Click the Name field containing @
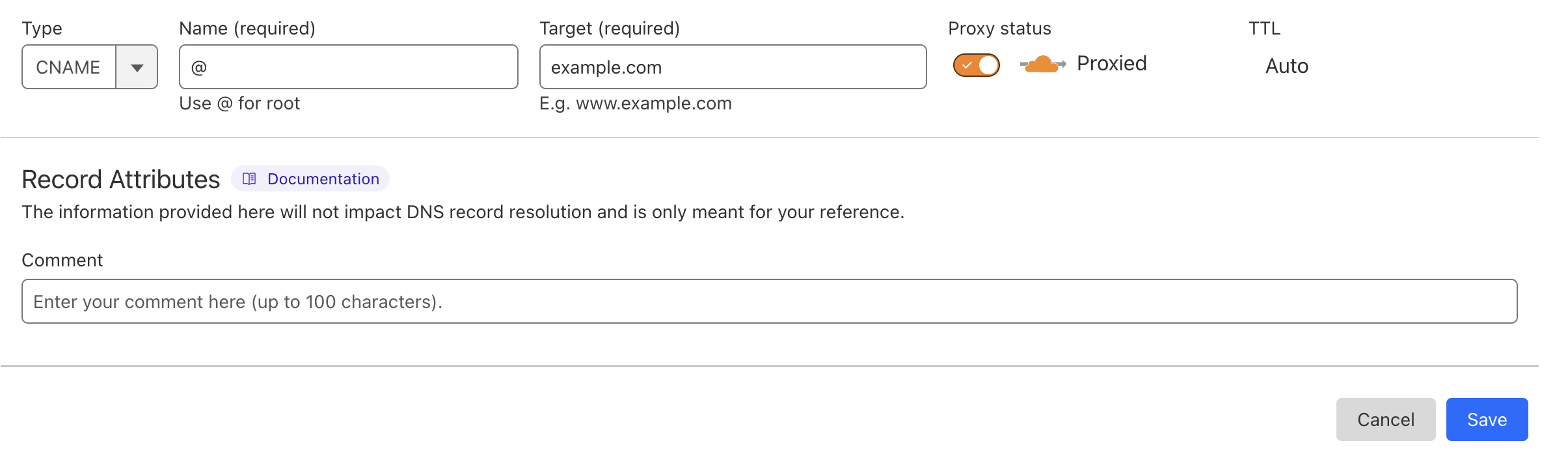Screen dimensions: 1568x452 (348, 66)
